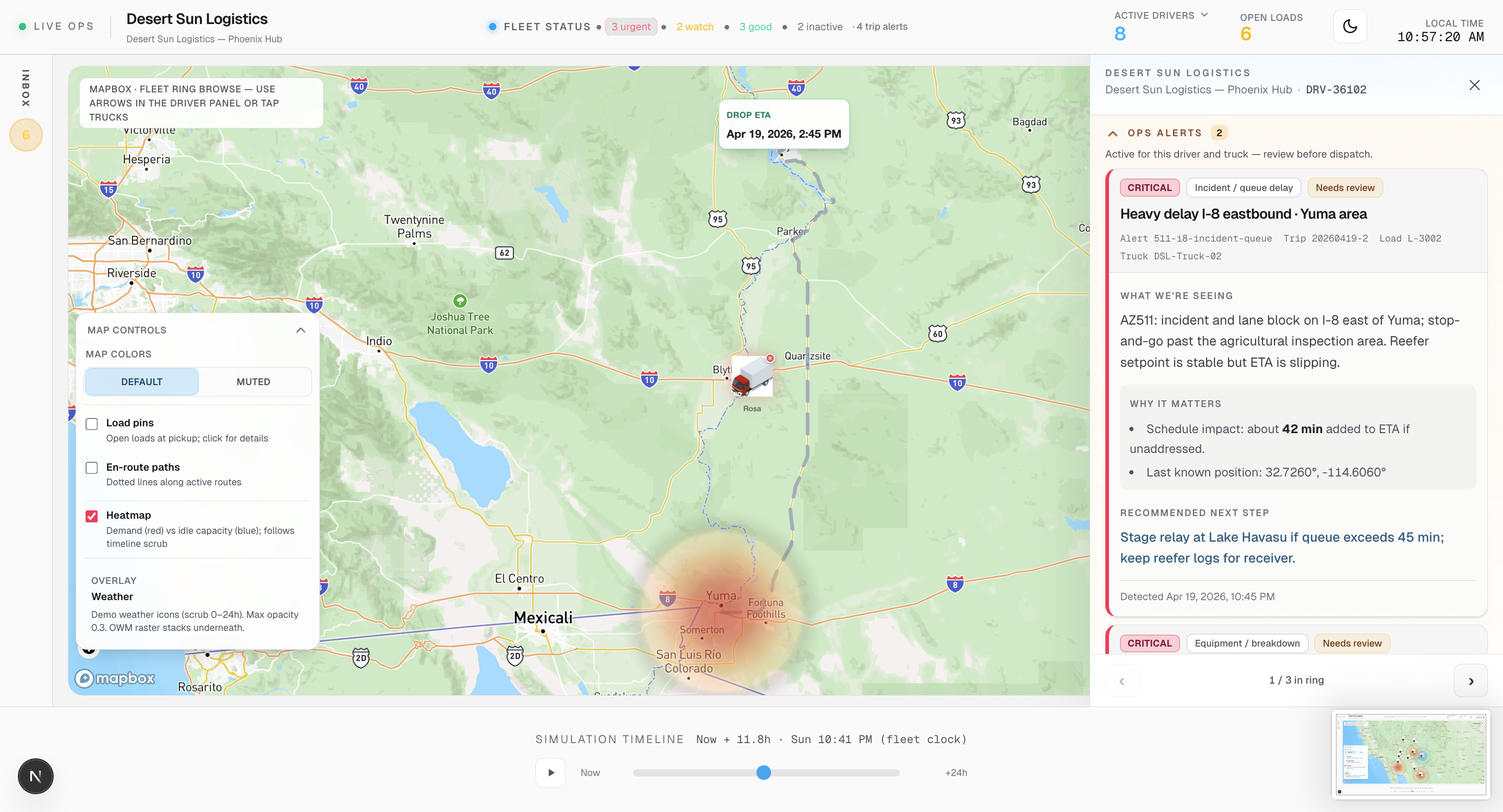This screenshot has height=812, width=1503.
Task: Click the Joshua Tree park marker
Action: click(x=460, y=301)
